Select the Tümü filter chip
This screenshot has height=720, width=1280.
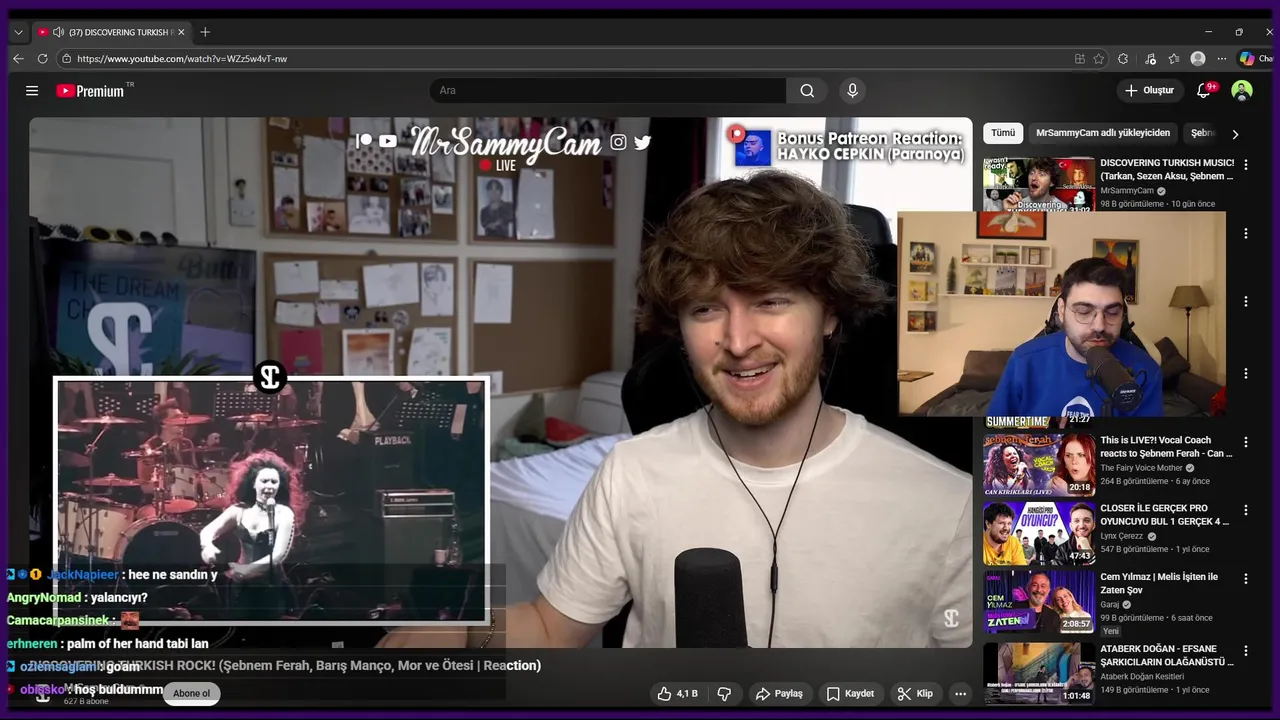[1003, 133]
